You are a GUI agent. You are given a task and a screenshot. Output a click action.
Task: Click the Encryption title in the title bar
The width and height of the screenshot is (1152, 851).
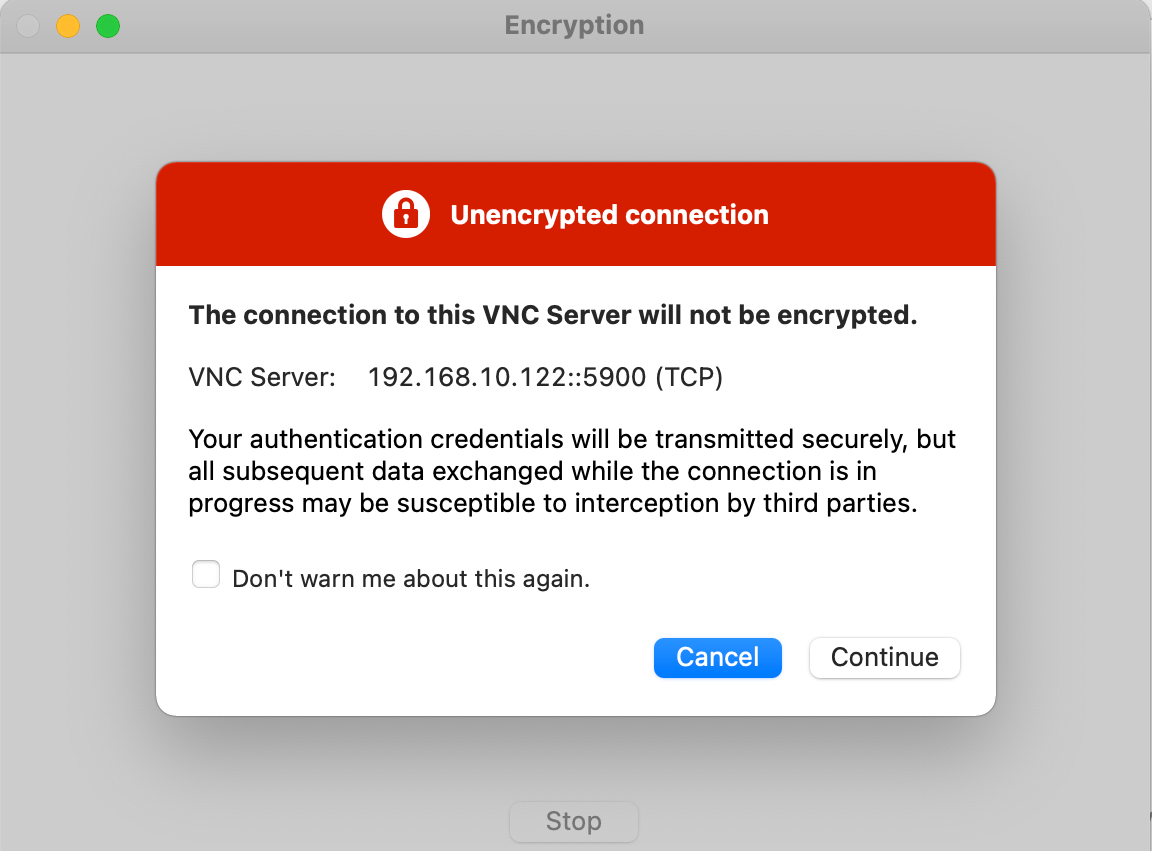[574, 25]
